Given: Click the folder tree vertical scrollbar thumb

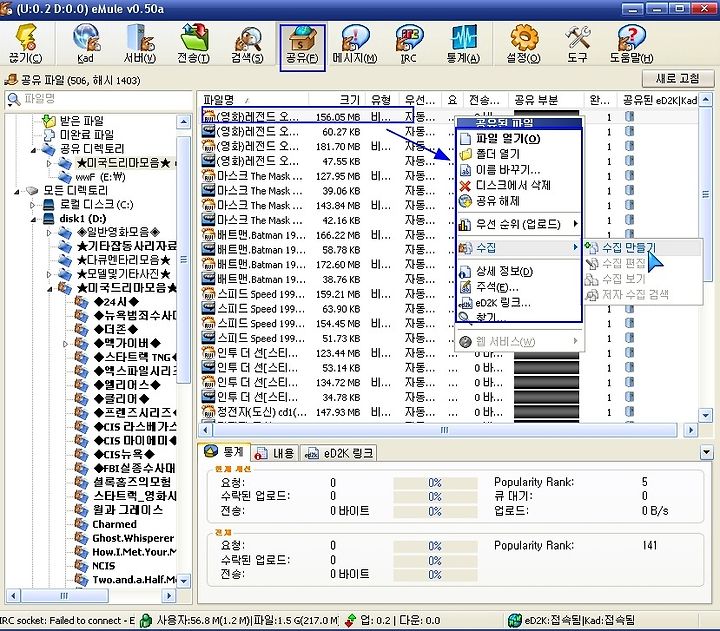Looking at the screenshot, I should click(183, 259).
